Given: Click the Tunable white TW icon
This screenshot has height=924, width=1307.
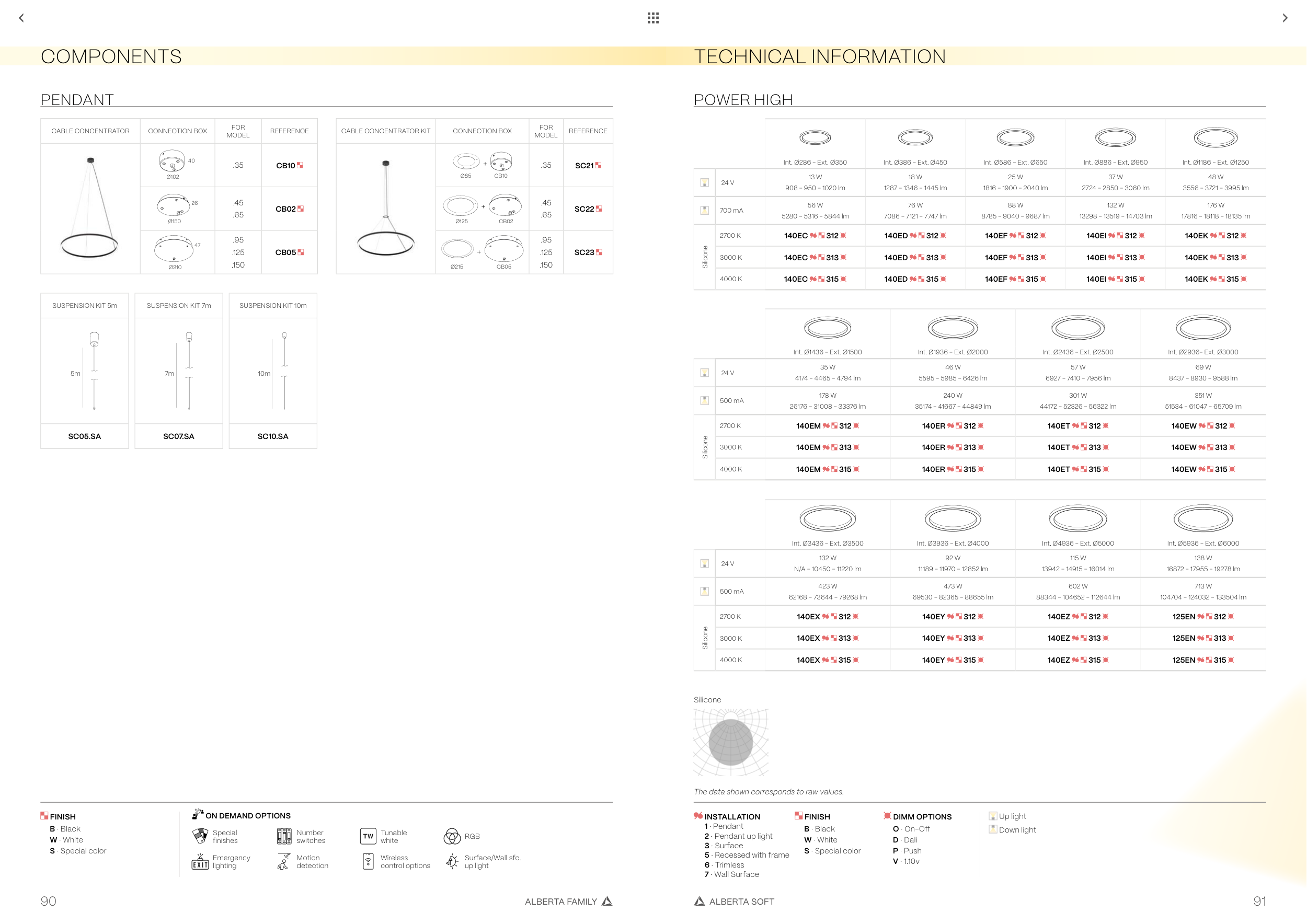Looking at the screenshot, I should (368, 836).
